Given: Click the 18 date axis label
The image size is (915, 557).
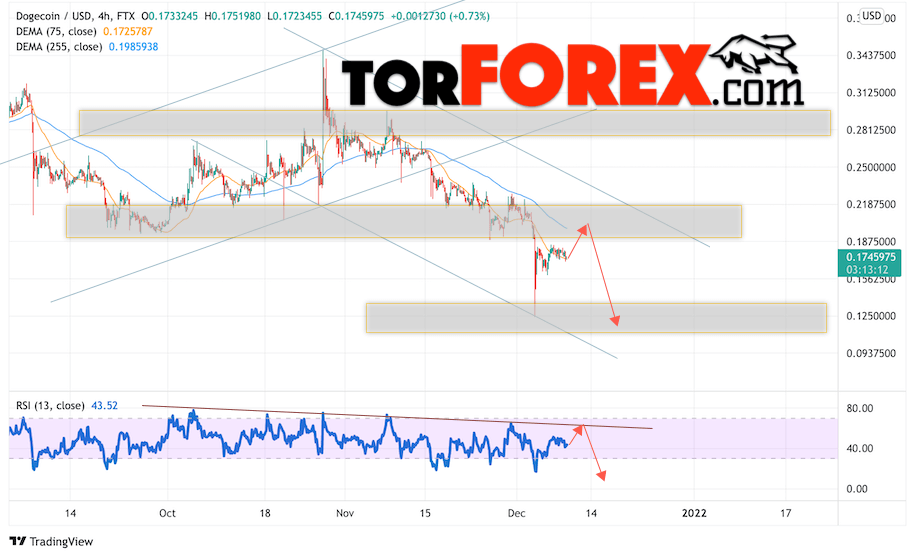Looking at the screenshot, I should click(265, 513).
